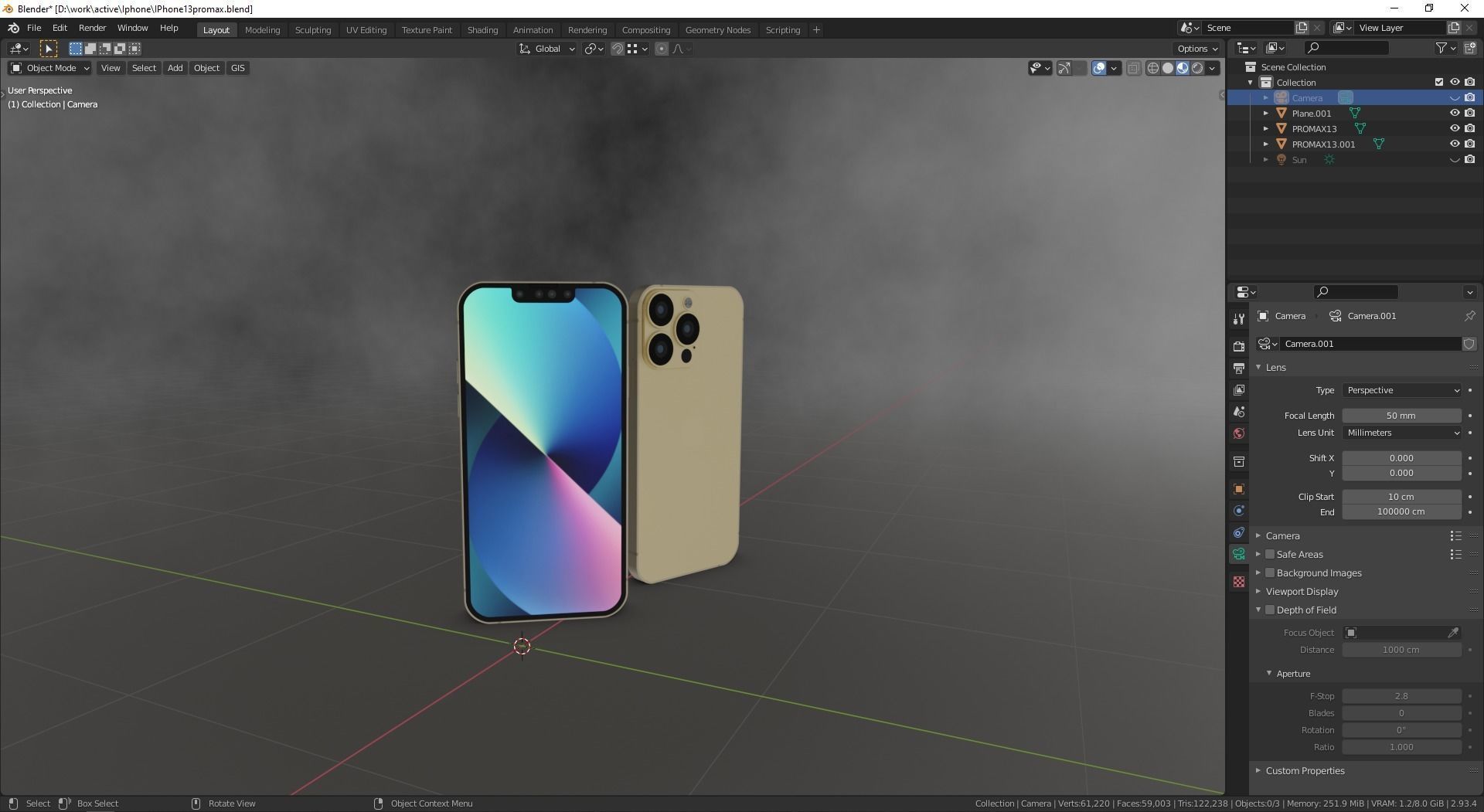This screenshot has width=1484, height=812.
Task: Expand the Viewport Display panel
Action: (1302, 591)
